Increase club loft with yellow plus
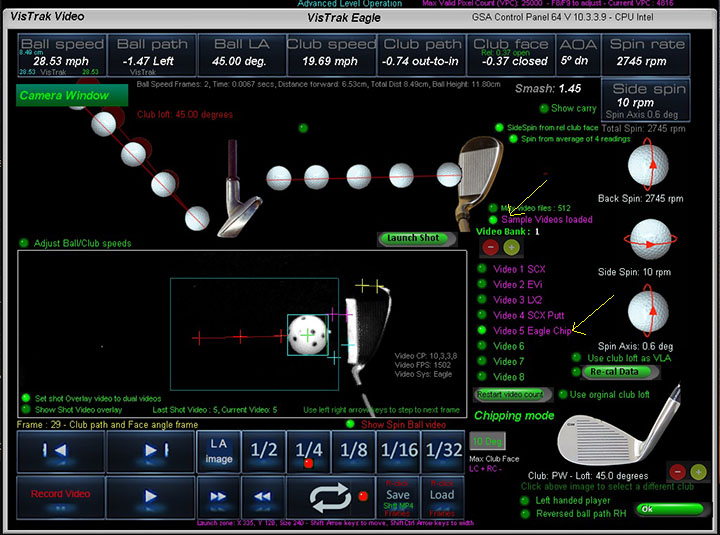 point(698,472)
